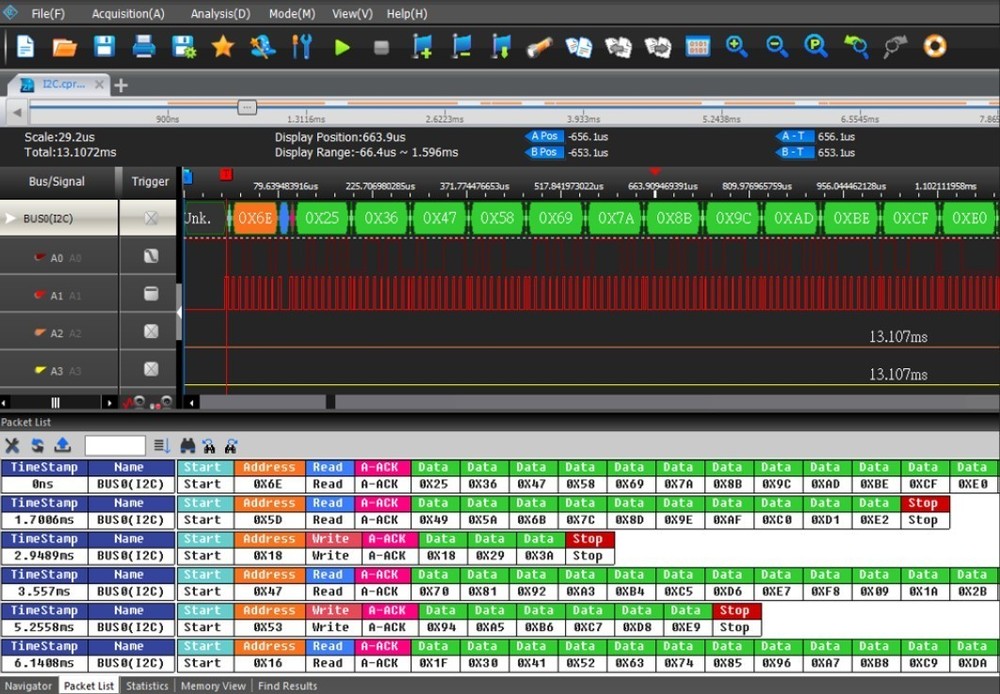Image resolution: width=1000 pixels, height=694 pixels.
Task: Toggle the trigger condition for channel A1
Action: 151,293
